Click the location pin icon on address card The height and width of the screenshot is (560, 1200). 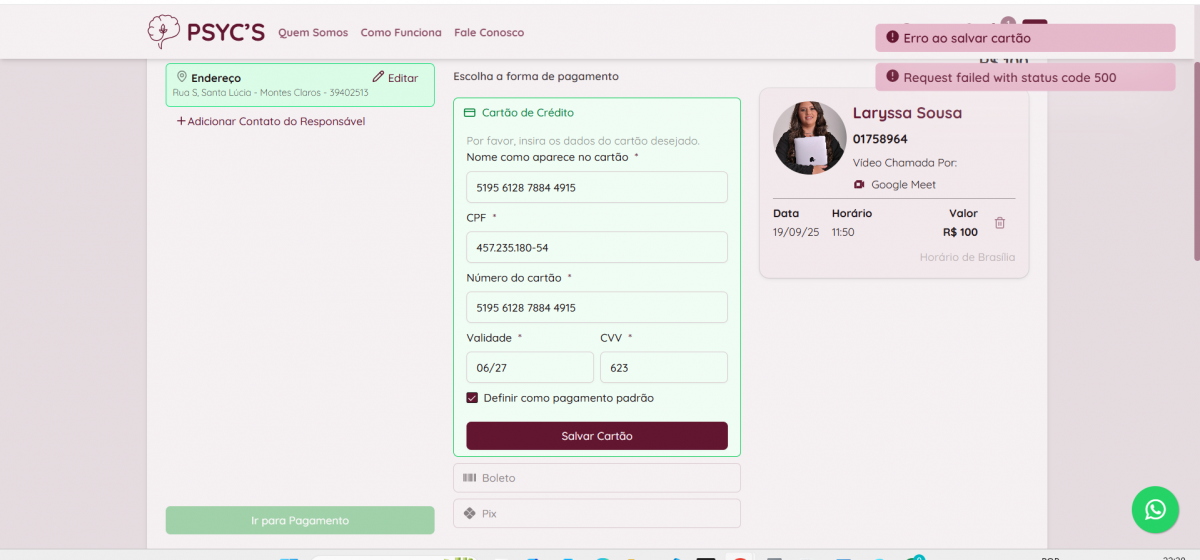click(x=182, y=77)
